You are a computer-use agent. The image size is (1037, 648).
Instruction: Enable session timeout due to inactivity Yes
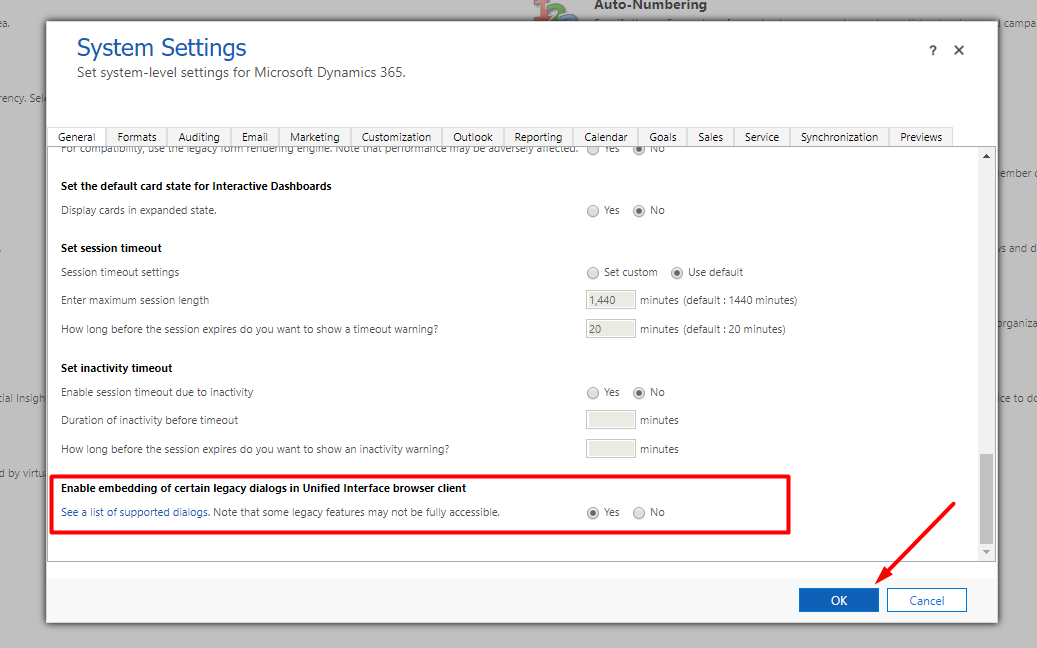pos(593,393)
